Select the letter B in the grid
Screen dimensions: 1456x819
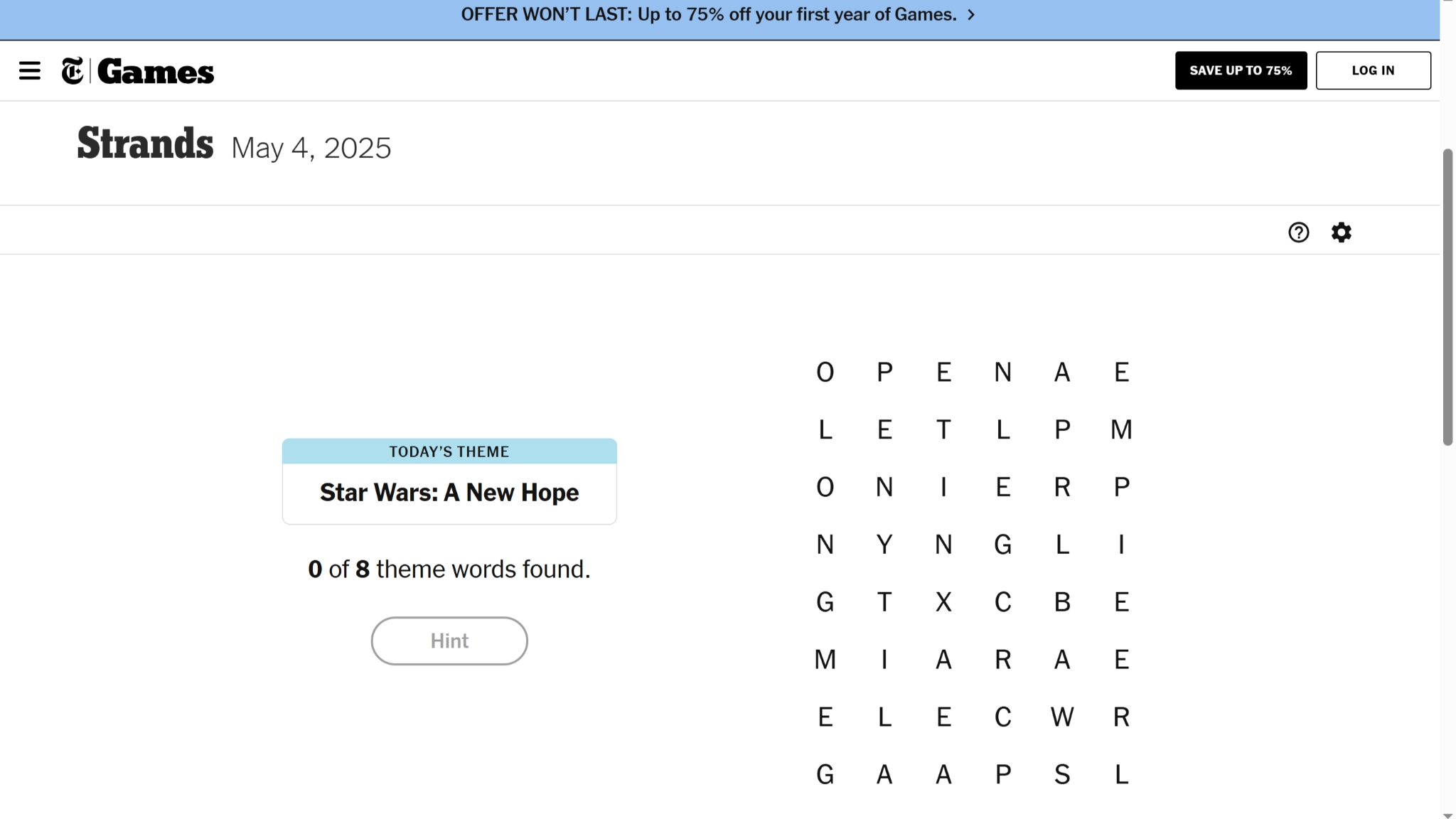(x=1061, y=601)
